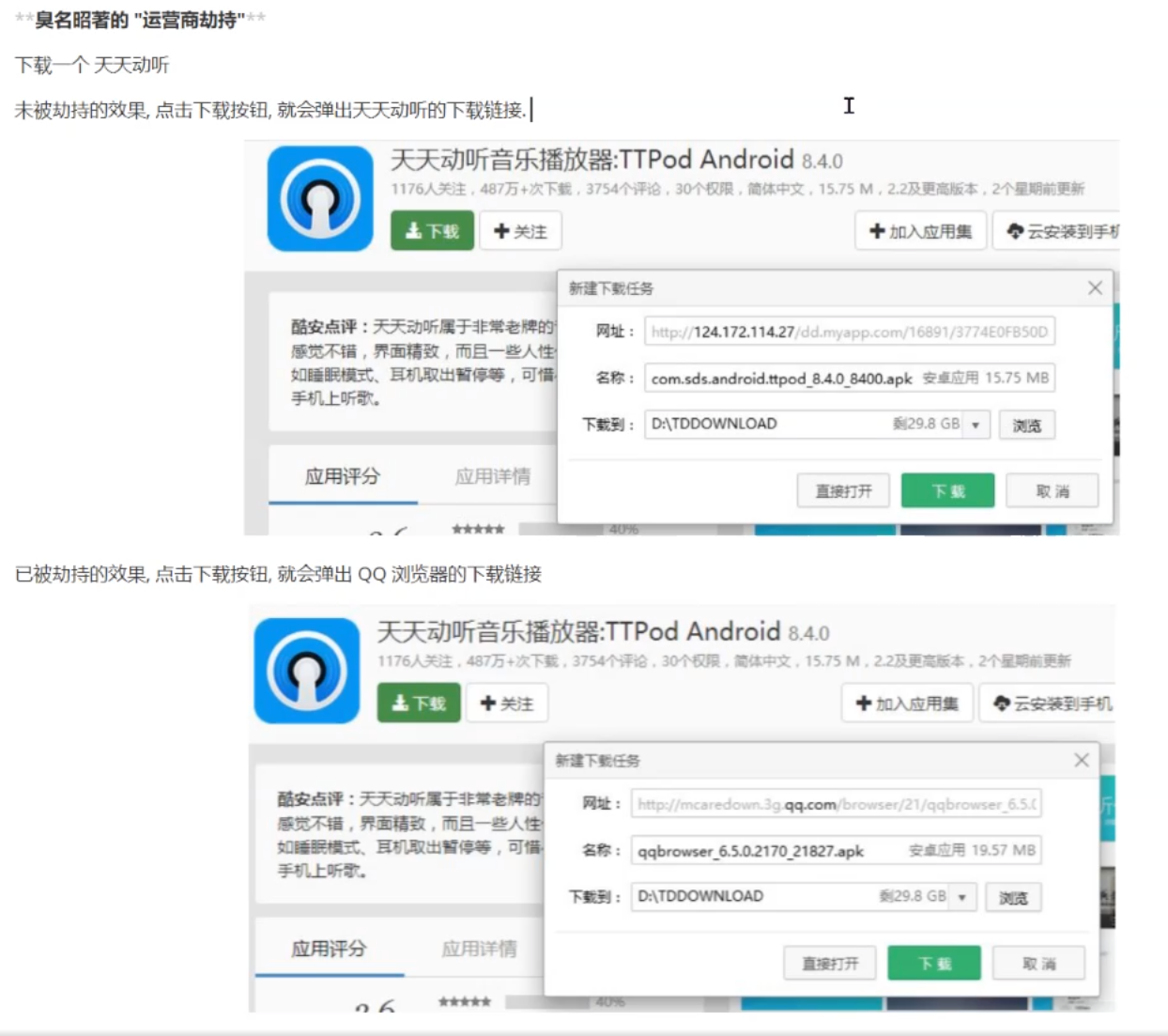Click 加入应用集 in the hijacked screenshot
Viewport: 1168px width, 1036px height.
pos(907,703)
